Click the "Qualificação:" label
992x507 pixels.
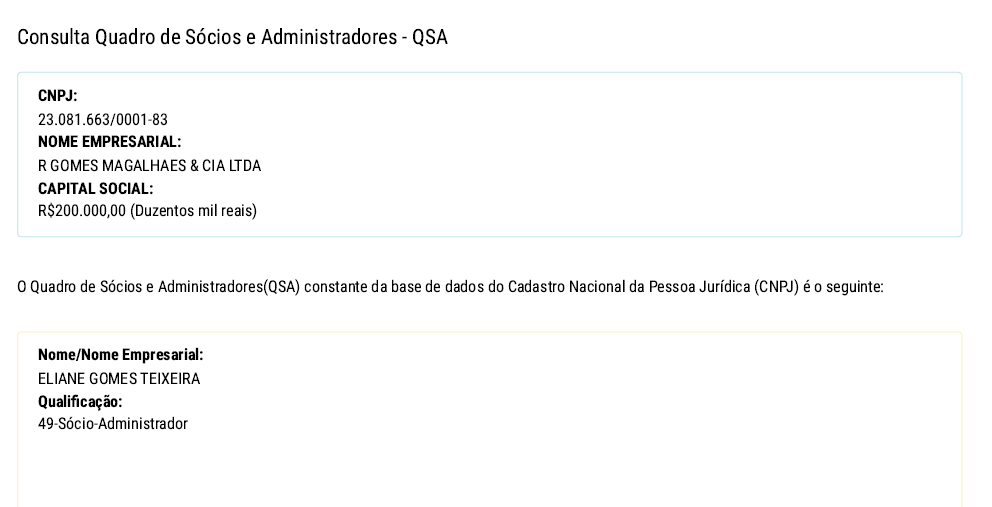point(80,402)
